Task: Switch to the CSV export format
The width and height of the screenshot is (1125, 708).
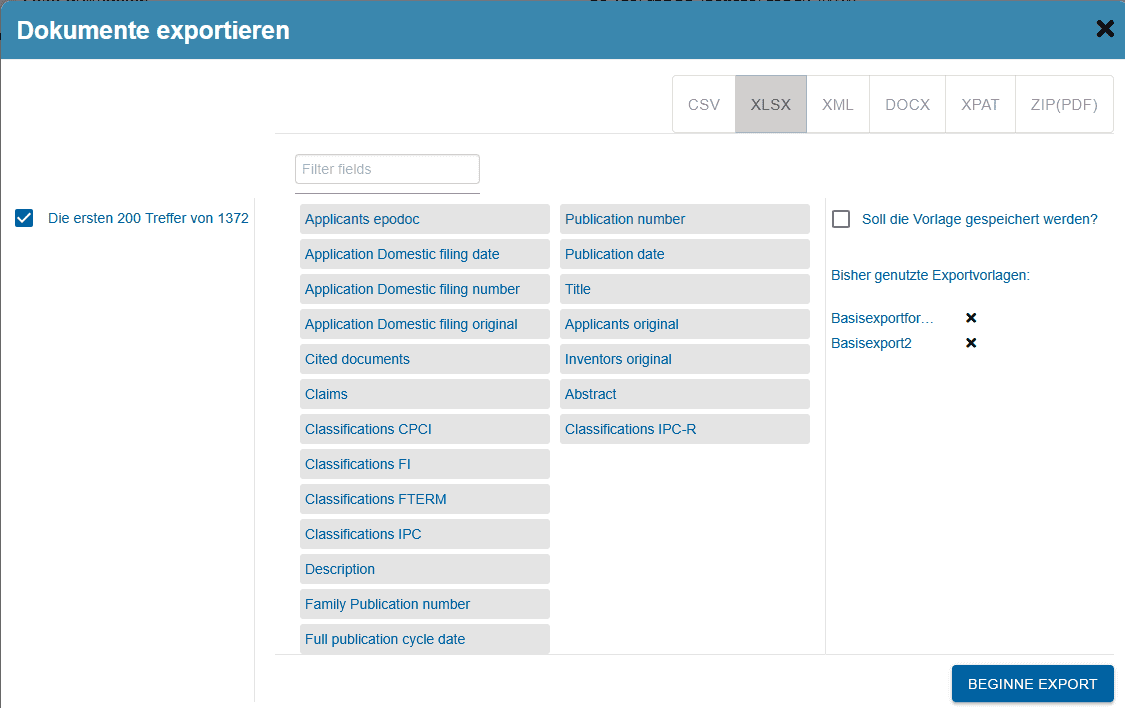Action: pos(704,104)
